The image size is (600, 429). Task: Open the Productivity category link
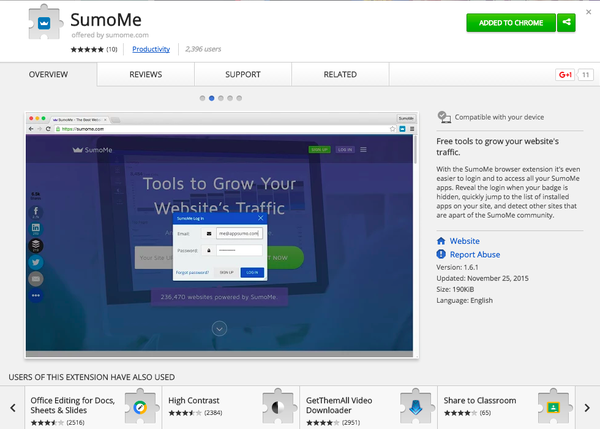(x=151, y=49)
